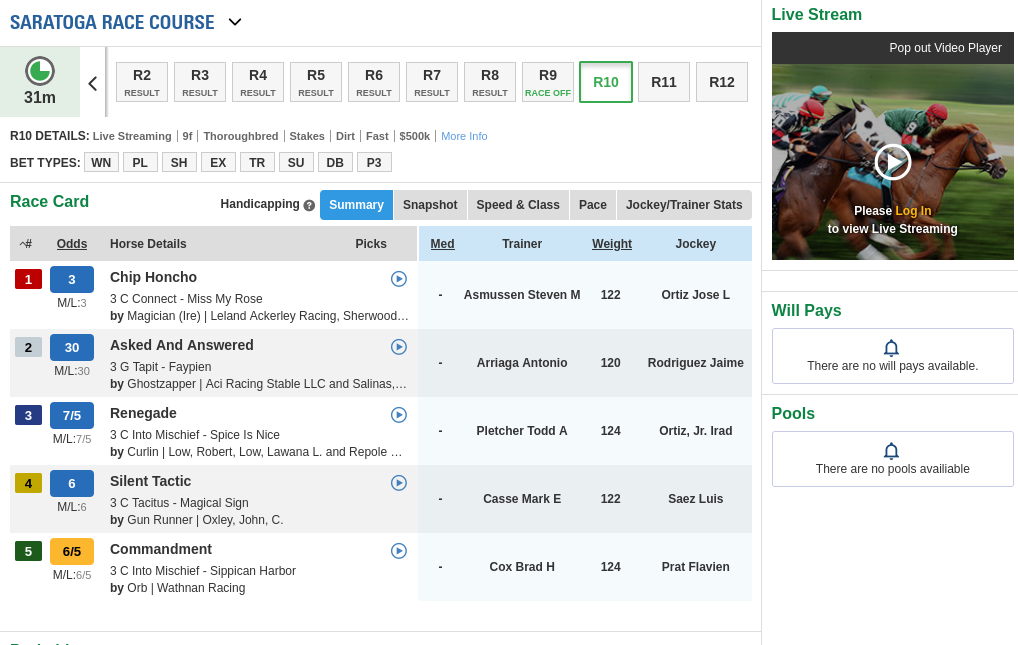Click the red saddlecloth number 1
The height and width of the screenshot is (645, 1018).
click(29, 279)
